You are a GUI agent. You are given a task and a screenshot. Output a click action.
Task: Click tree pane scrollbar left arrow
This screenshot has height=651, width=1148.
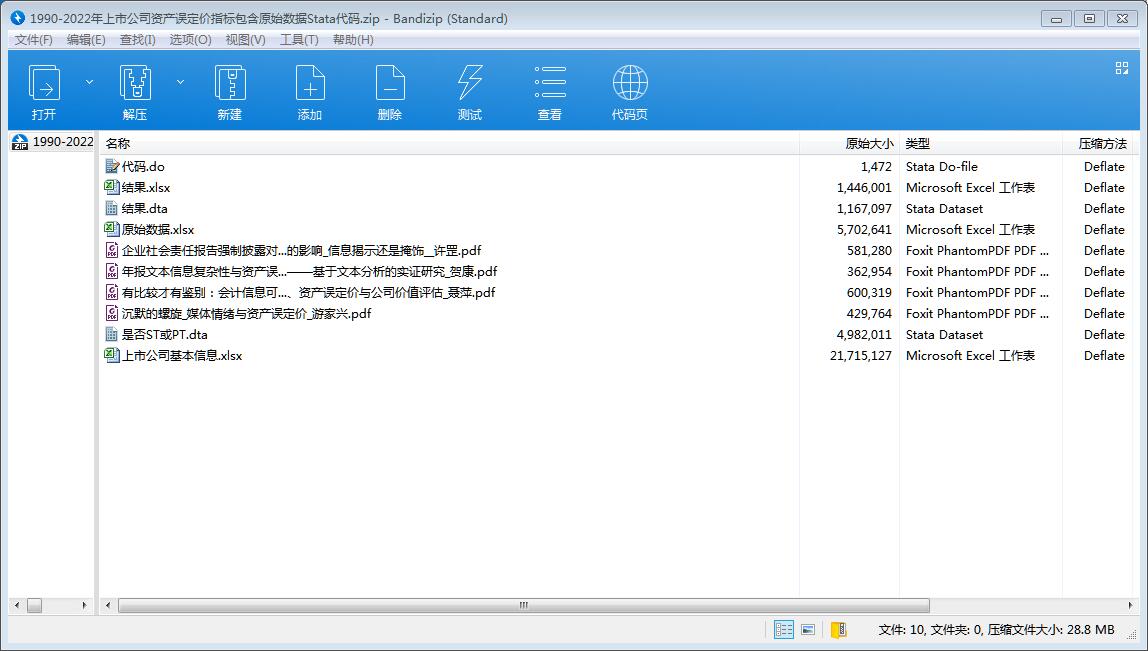coord(17,606)
